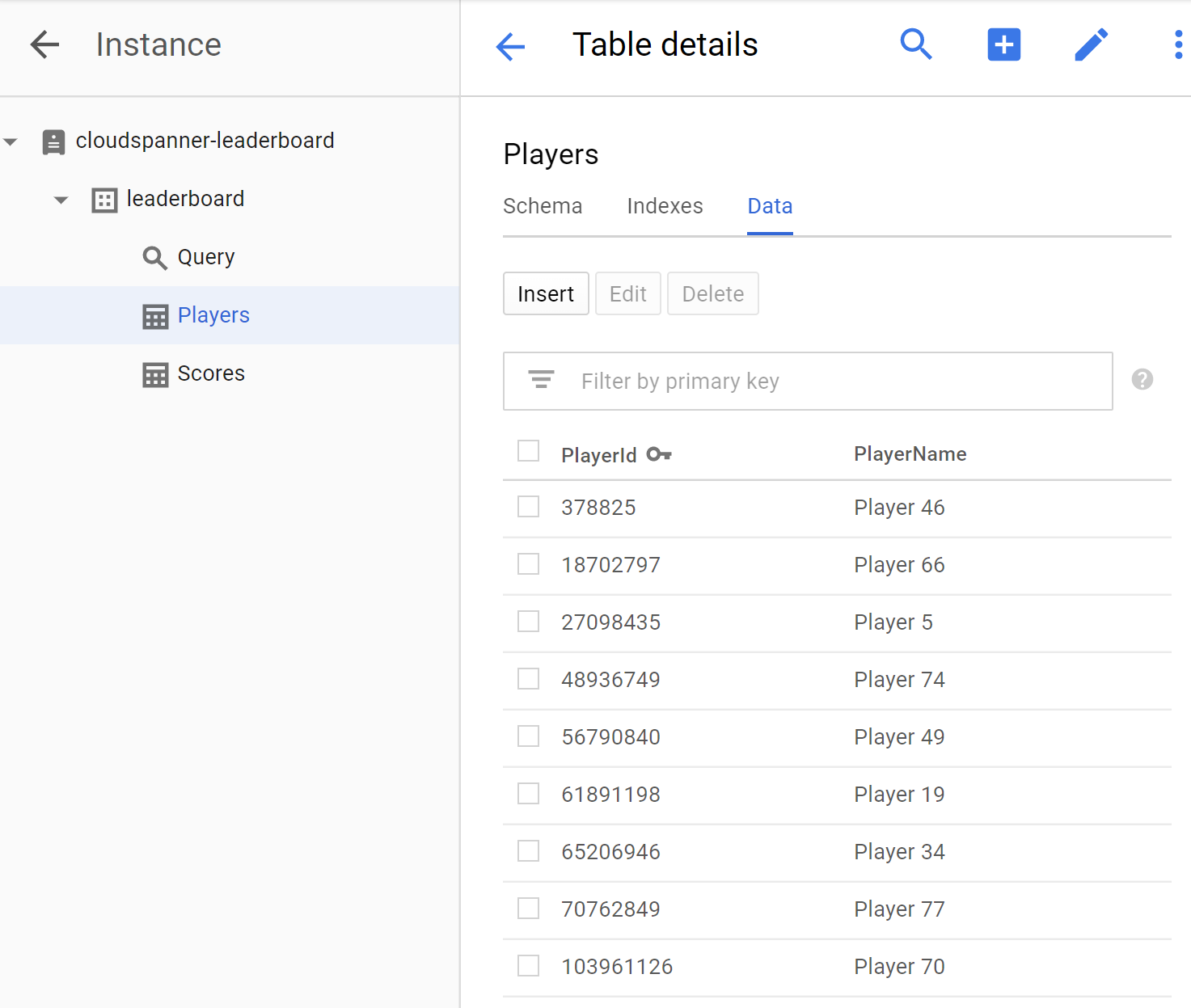Toggle the select-all checkbox in table header
The height and width of the screenshot is (1008, 1191).
pos(528,451)
